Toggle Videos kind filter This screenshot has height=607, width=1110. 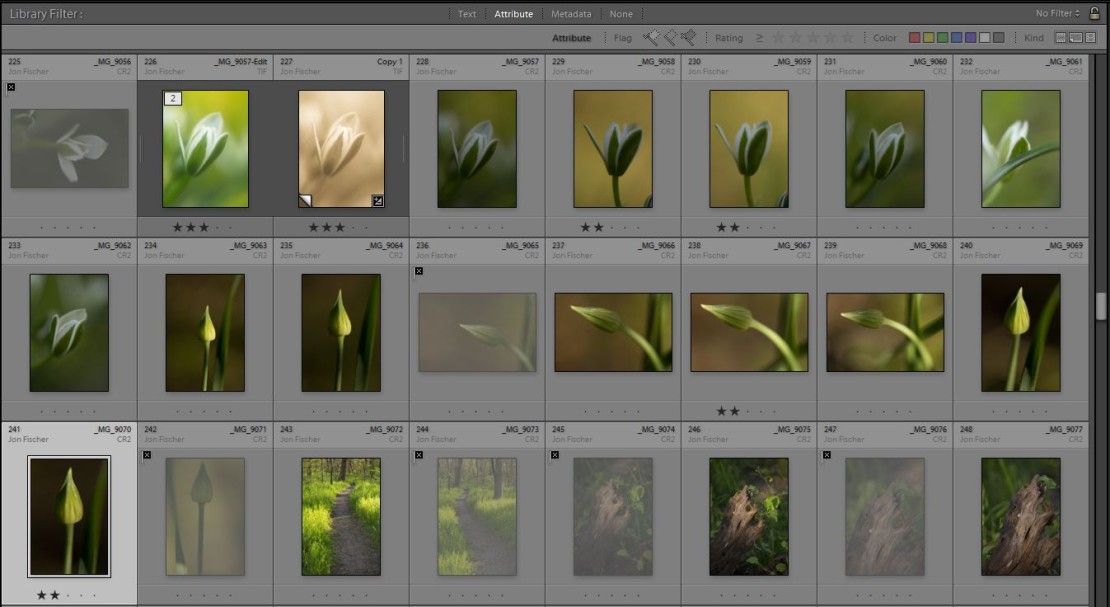(x=1089, y=38)
